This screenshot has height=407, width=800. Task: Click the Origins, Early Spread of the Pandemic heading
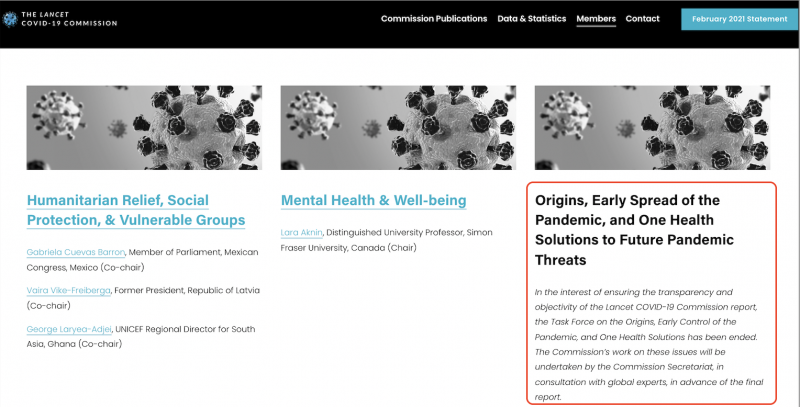pyautogui.click(x=635, y=230)
